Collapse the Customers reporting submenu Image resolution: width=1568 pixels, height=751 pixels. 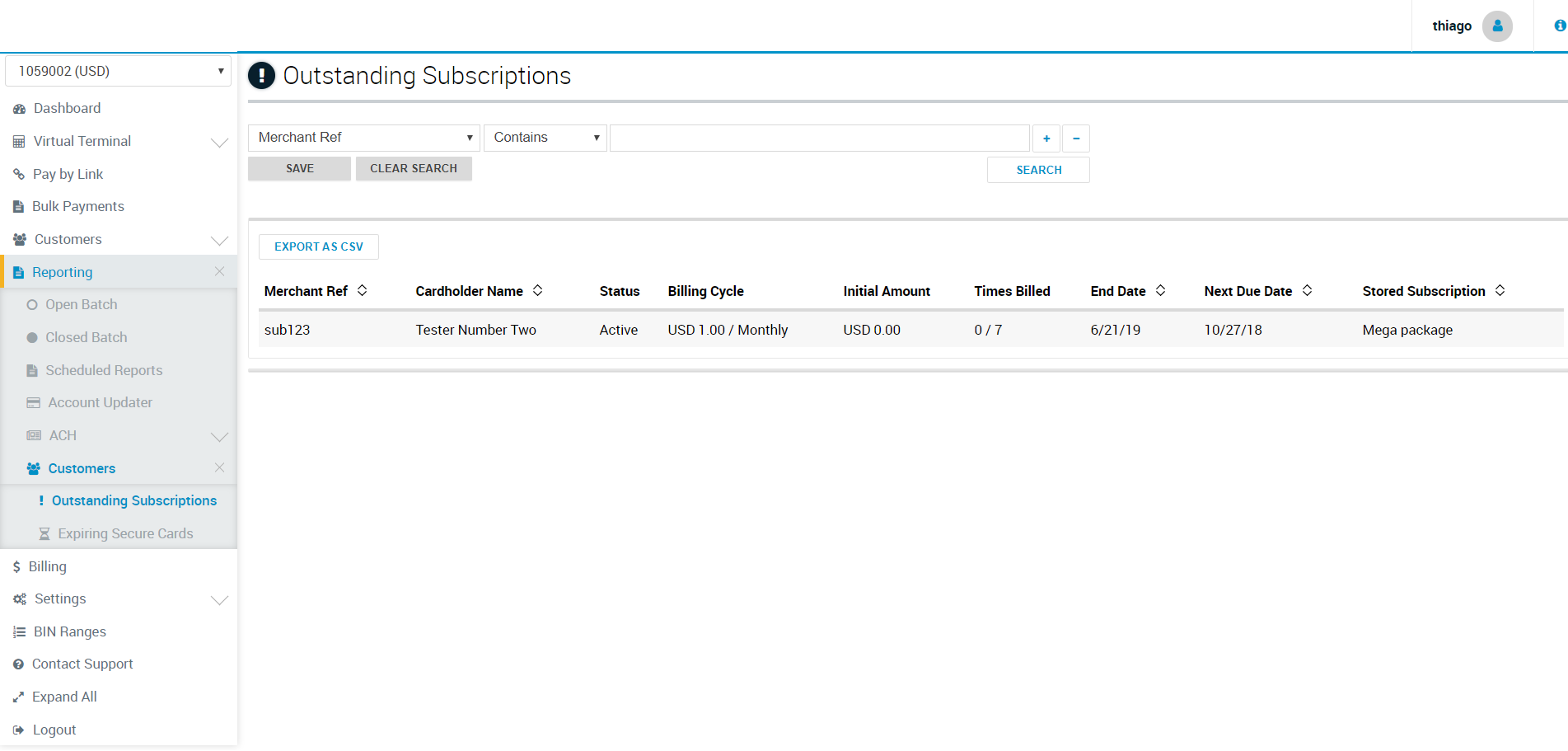[x=219, y=468]
